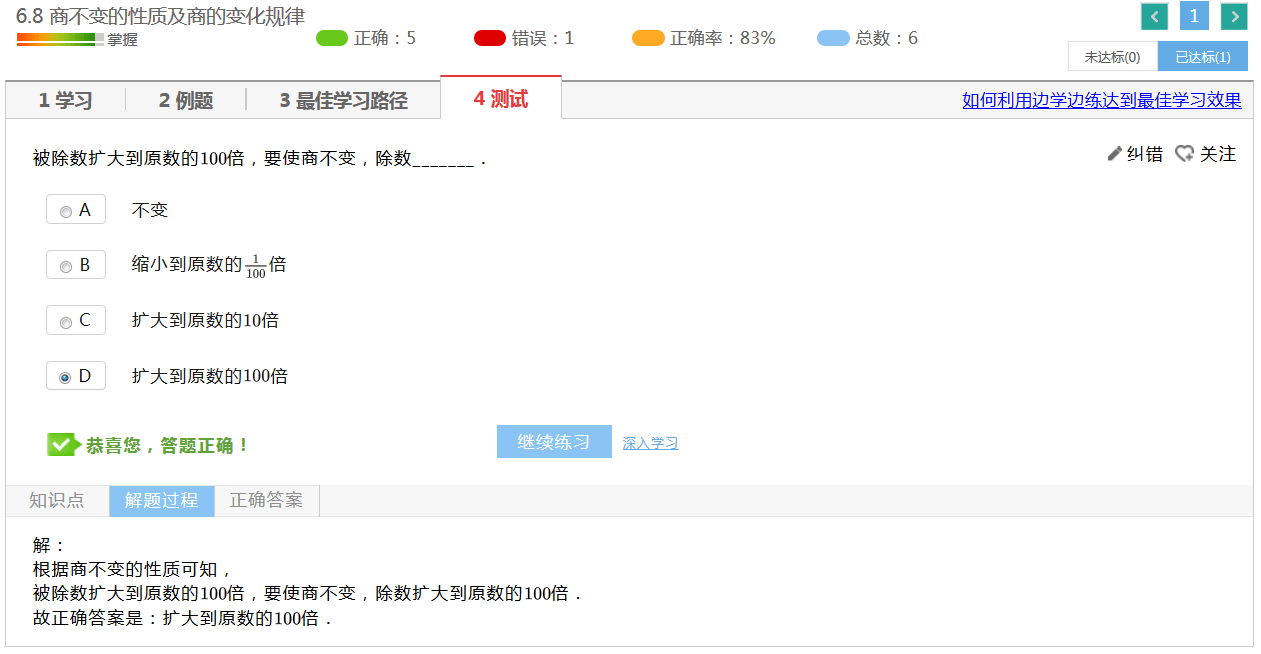Open the 2 例题 tab
The width and height of the screenshot is (1261, 654).
pos(186,100)
